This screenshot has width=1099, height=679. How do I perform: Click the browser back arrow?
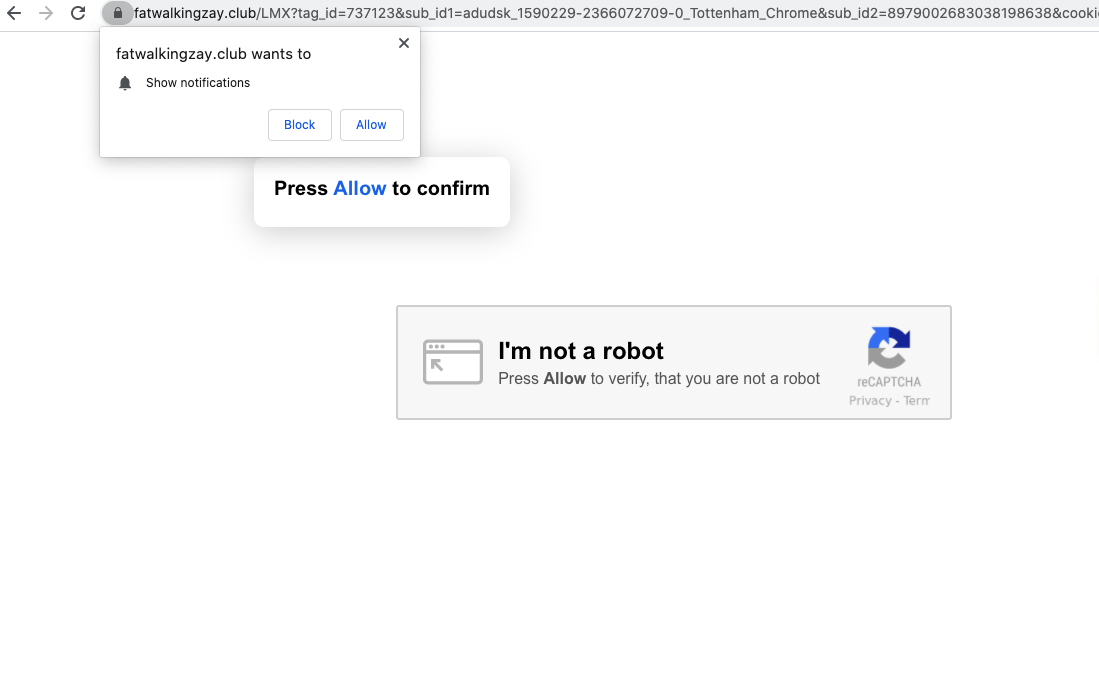(x=14, y=13)
